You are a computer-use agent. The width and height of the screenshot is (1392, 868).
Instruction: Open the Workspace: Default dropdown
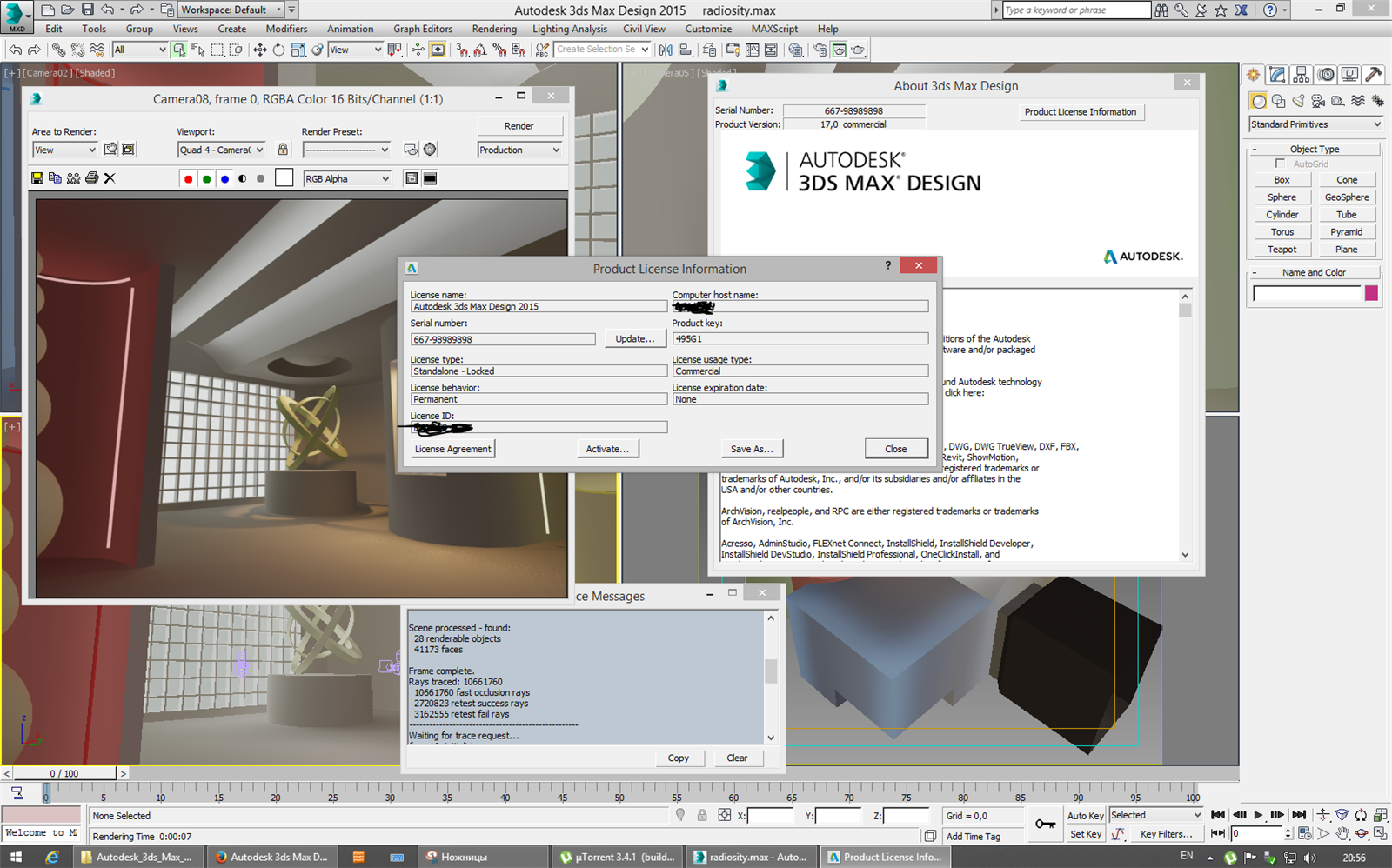coord(231,10)
